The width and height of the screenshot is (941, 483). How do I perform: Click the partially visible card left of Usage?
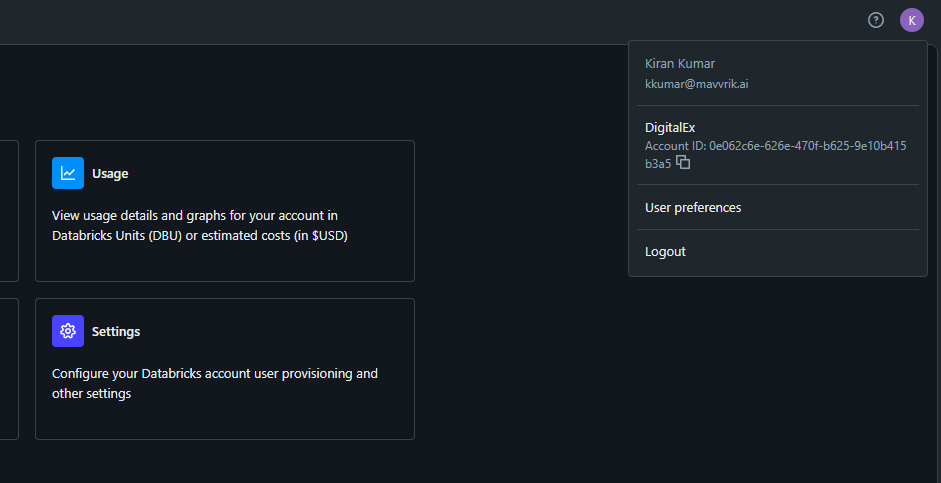(x=8, y=210)
